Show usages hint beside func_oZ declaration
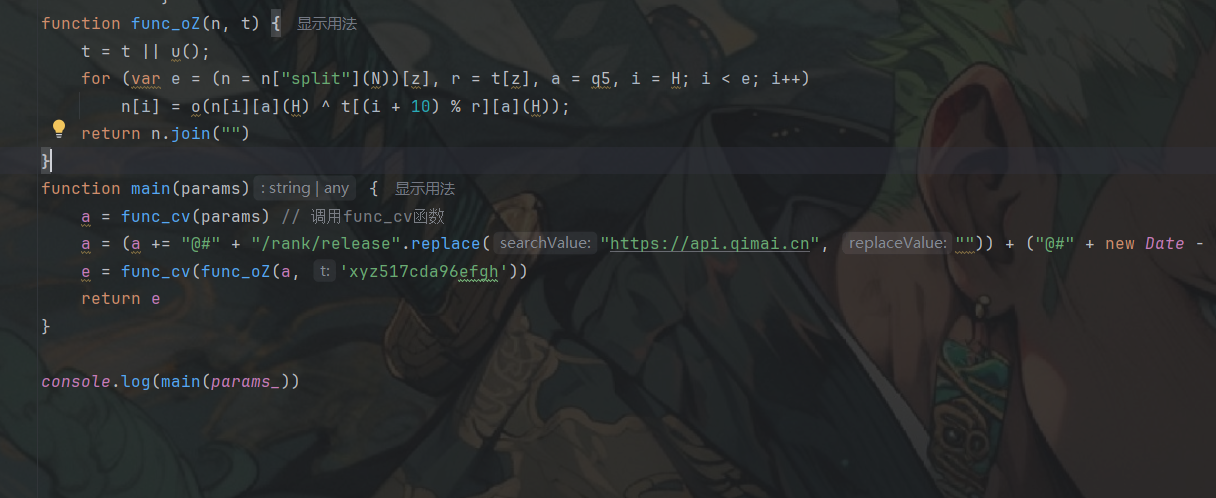 326,23
